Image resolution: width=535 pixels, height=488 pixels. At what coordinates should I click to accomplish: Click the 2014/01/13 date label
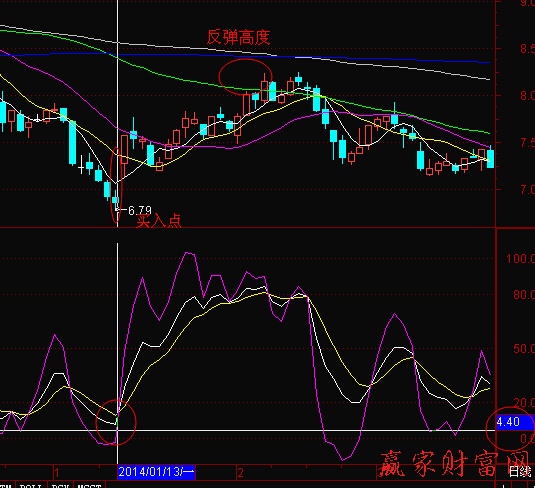(x=156, y=472)
